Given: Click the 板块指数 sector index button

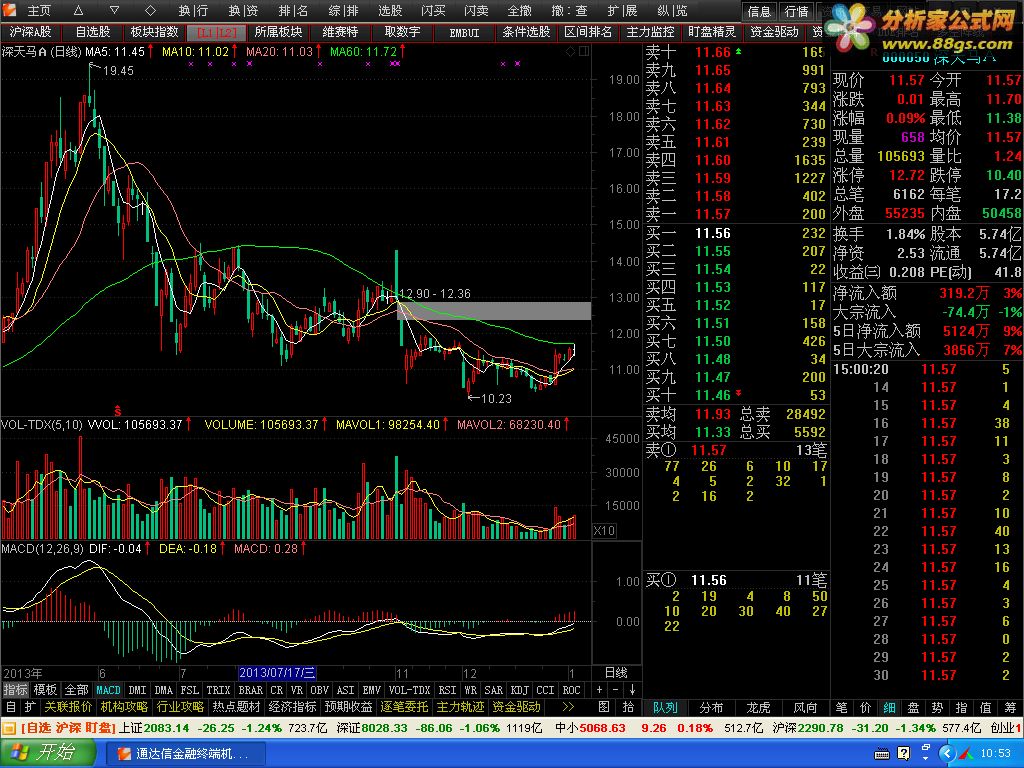Looking at the screenshot, I should [155, 32].
